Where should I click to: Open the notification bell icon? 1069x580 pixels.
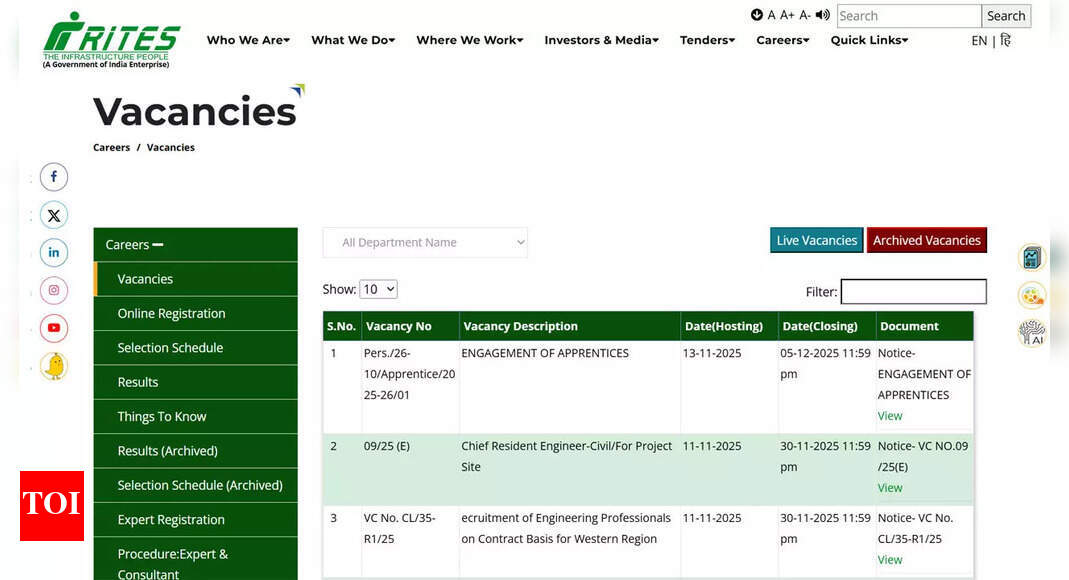(54, 366)
